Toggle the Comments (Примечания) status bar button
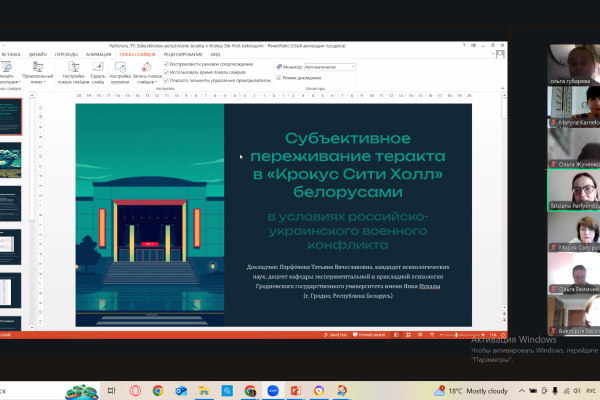 pos(369,335)
